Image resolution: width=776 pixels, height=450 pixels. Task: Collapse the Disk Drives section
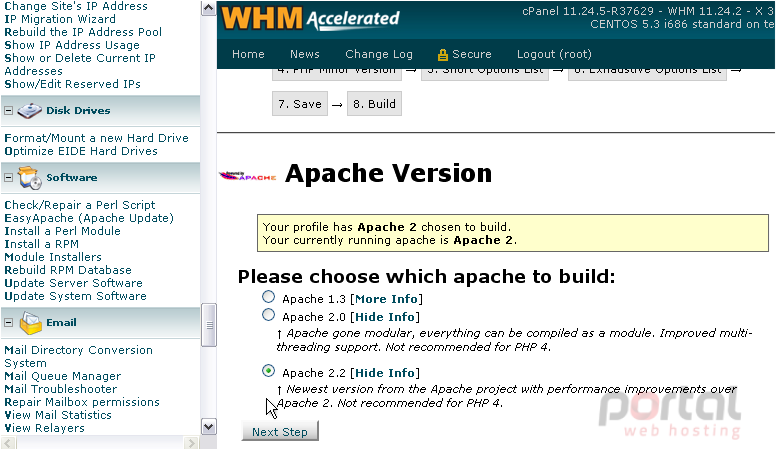click(x=8, y=111)
